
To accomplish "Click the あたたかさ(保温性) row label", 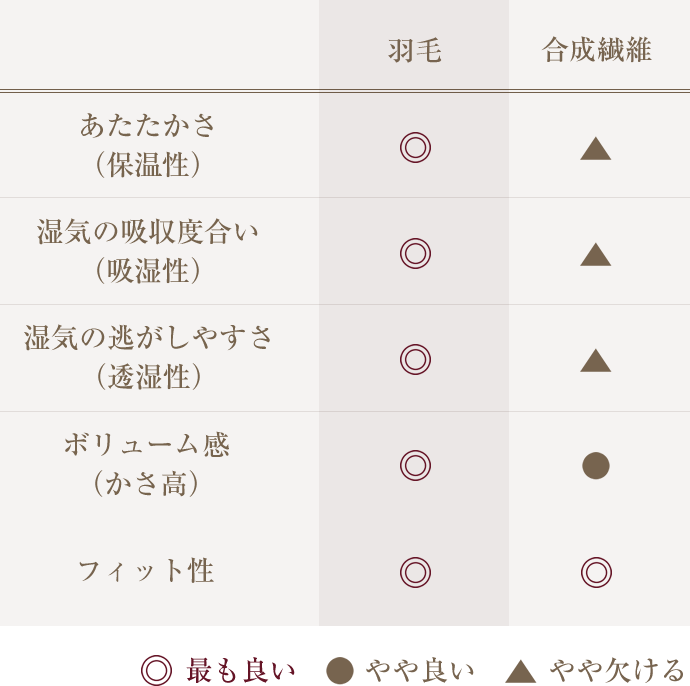I will [148, 145].
